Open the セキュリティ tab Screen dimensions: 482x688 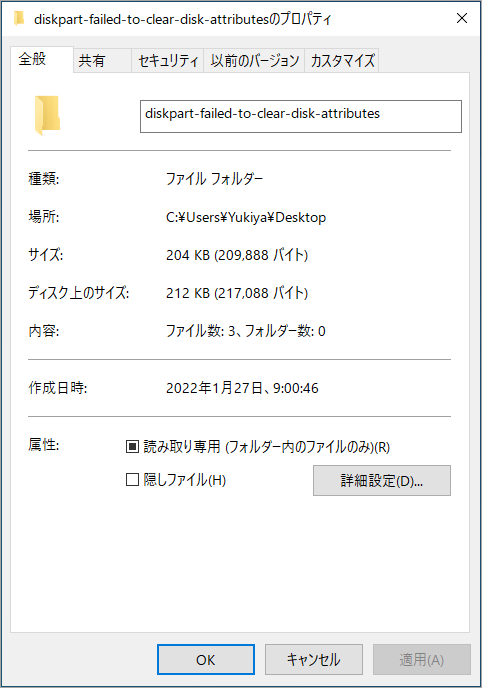(168, 61)
